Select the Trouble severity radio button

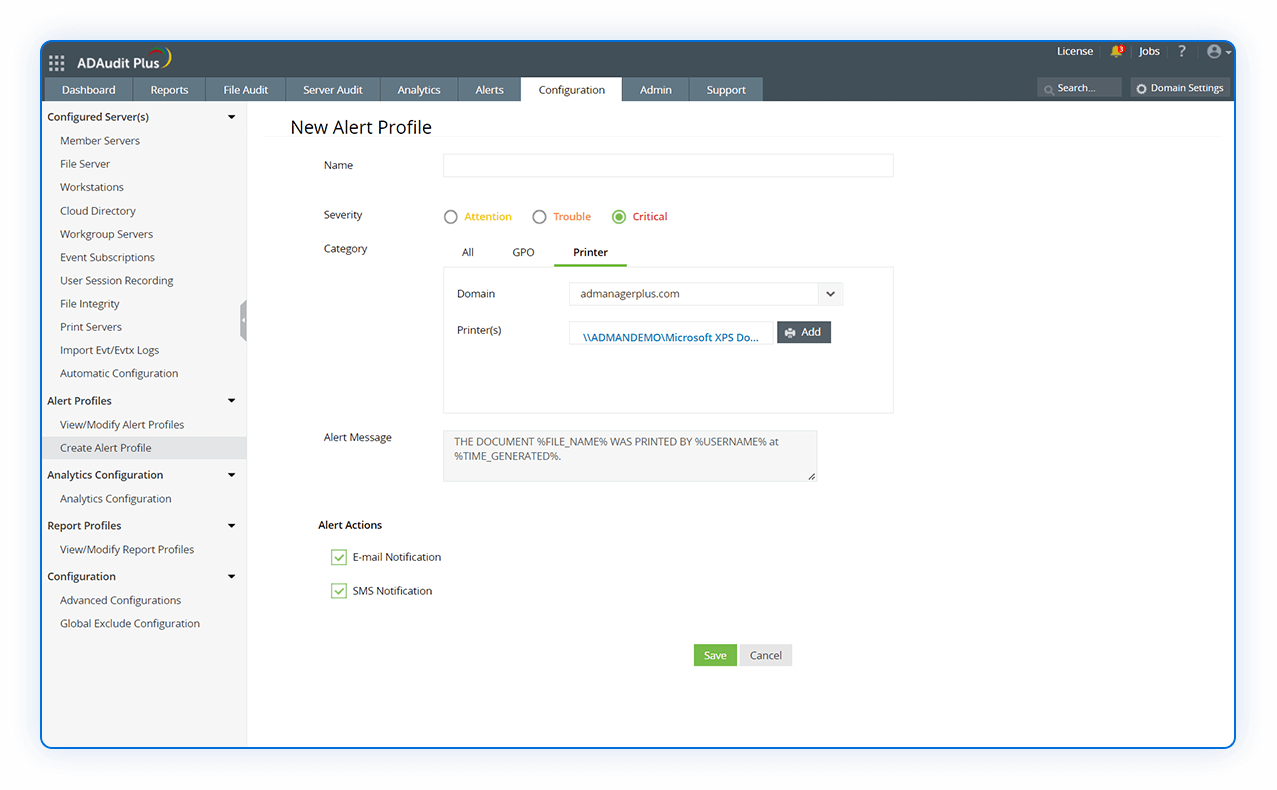[539, 217]
